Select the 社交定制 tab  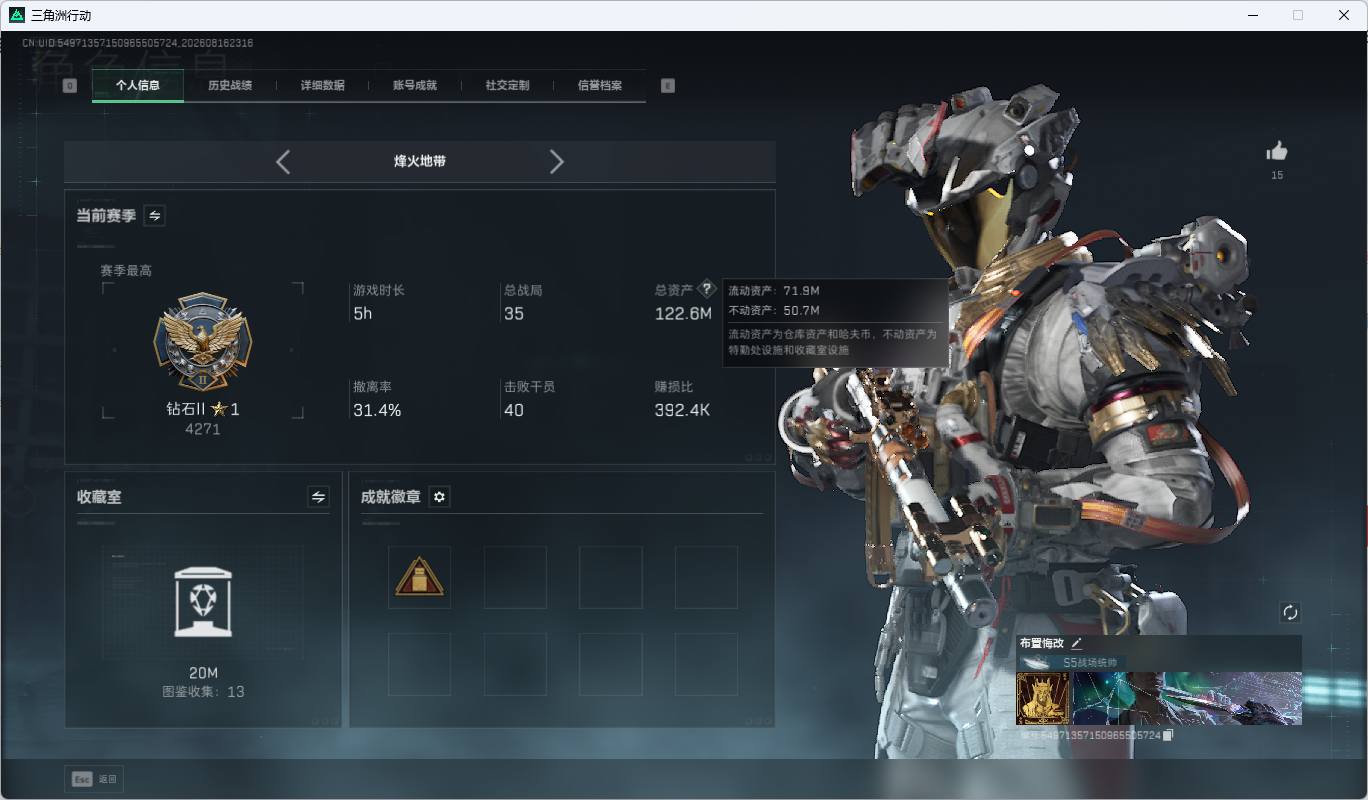point(507,86)
